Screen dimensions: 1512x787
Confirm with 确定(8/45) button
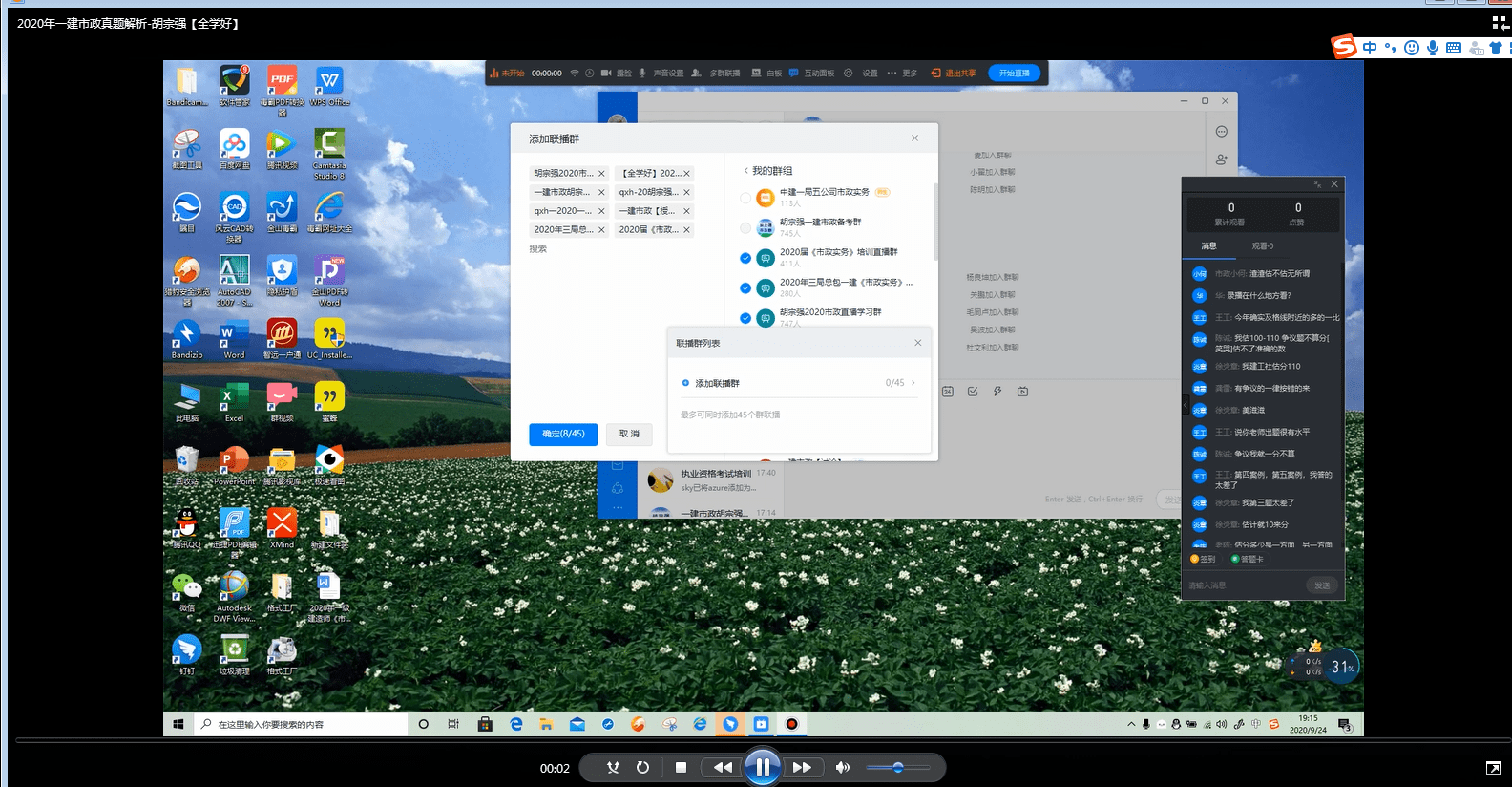[x=563, y=434]
